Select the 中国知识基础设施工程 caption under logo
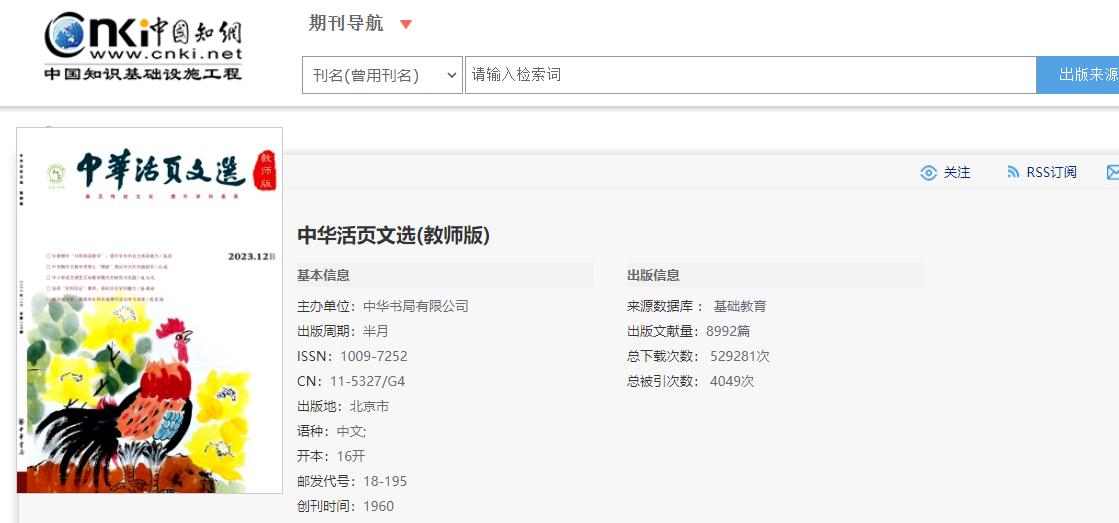1119x523 pixels. [x=143, y=73]
